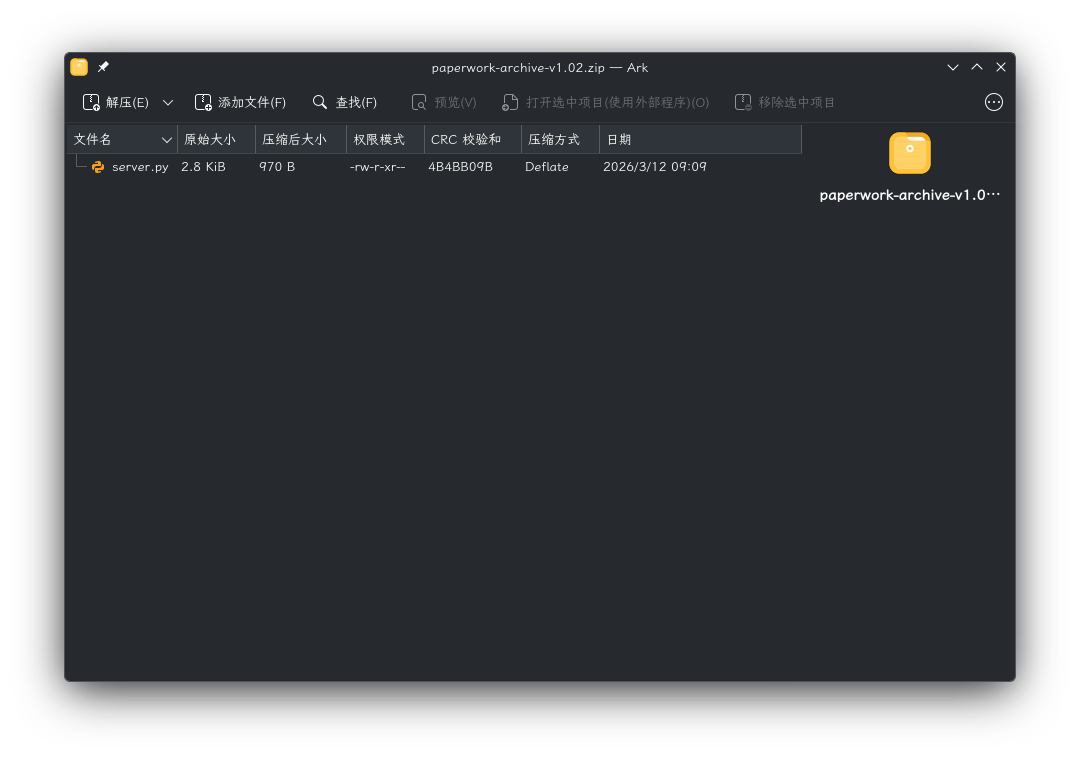This screenshot has width=1080, height=758.
Task: Open 查找(F) search
Action: 344,103
